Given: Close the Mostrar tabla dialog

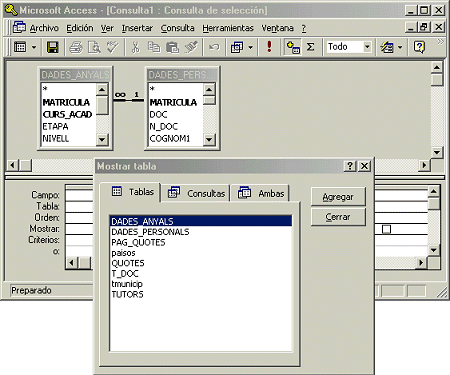Looking at the screenshot, I should tap(364, 166).
